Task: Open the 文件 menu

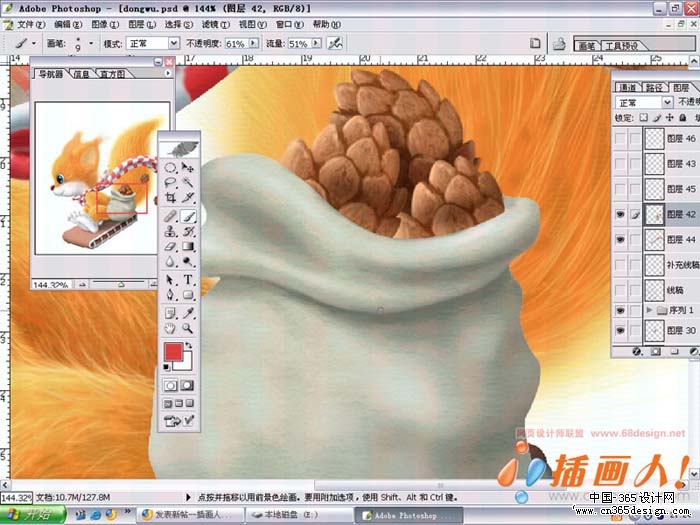Action: coord(31,25)
